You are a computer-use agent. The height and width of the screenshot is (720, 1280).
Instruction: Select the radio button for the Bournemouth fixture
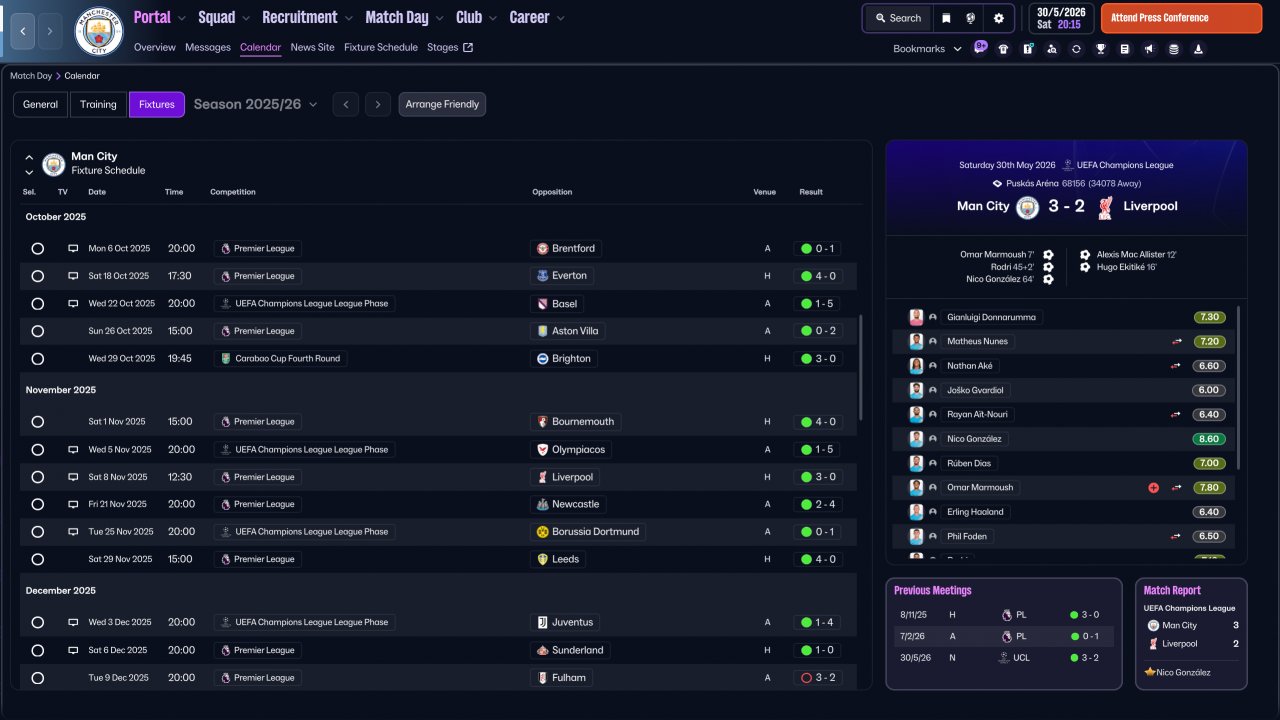click(x=38, y=422)
